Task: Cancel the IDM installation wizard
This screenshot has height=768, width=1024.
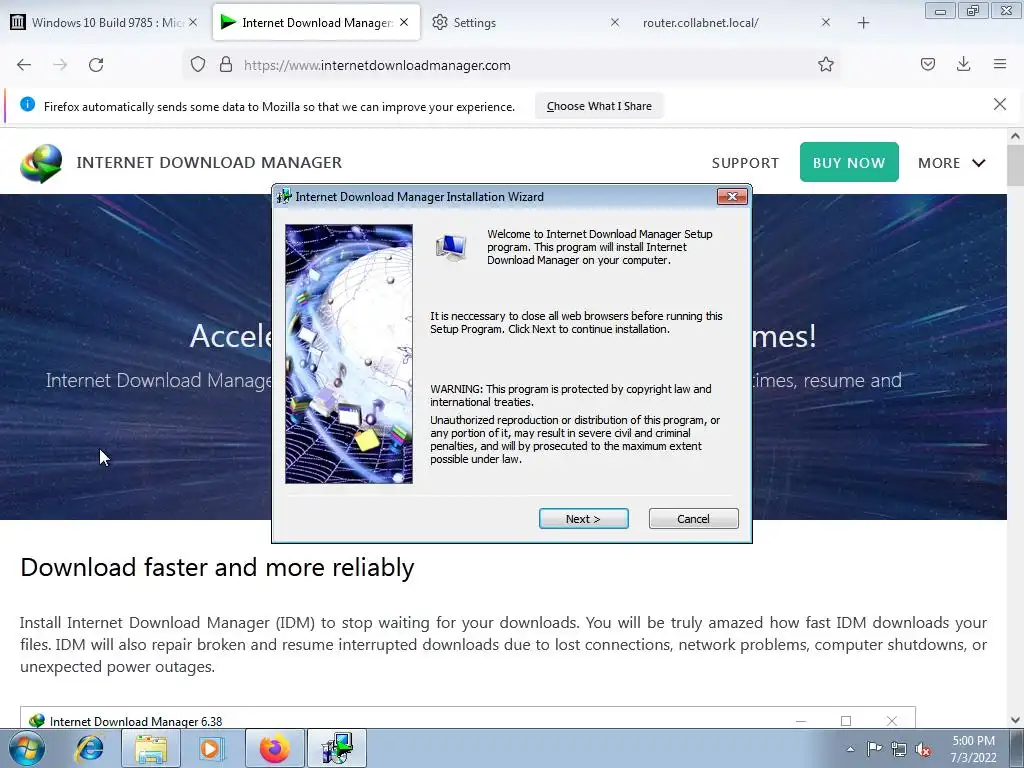Action: point(694,519)
